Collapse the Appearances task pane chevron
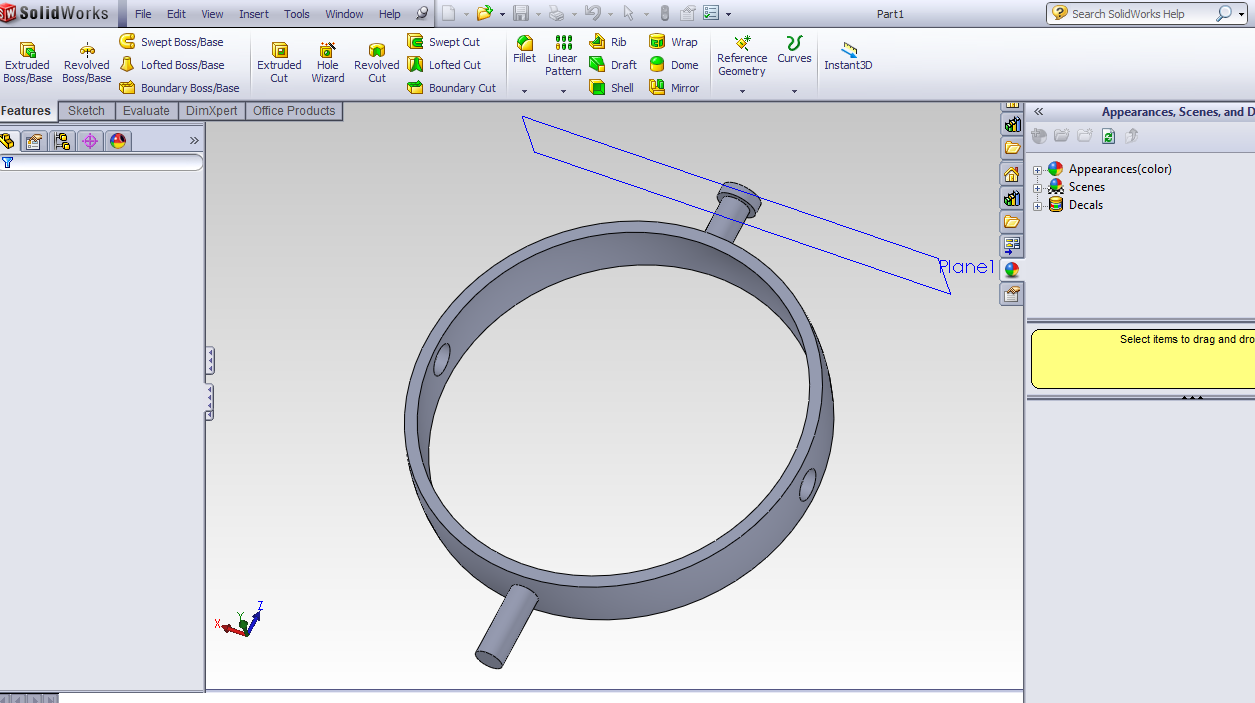 pos(1039,112)
